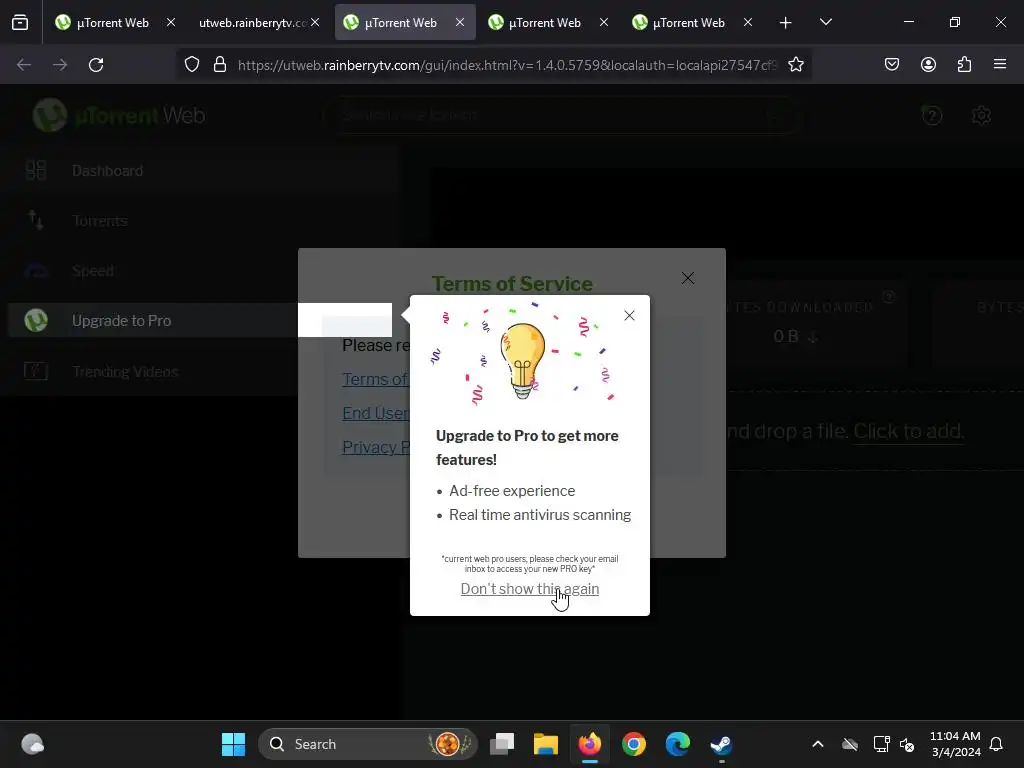The width and height of the screenshot is (1024, 768).
Task: Click the taskbar Search box
Action: pos(368,744)
